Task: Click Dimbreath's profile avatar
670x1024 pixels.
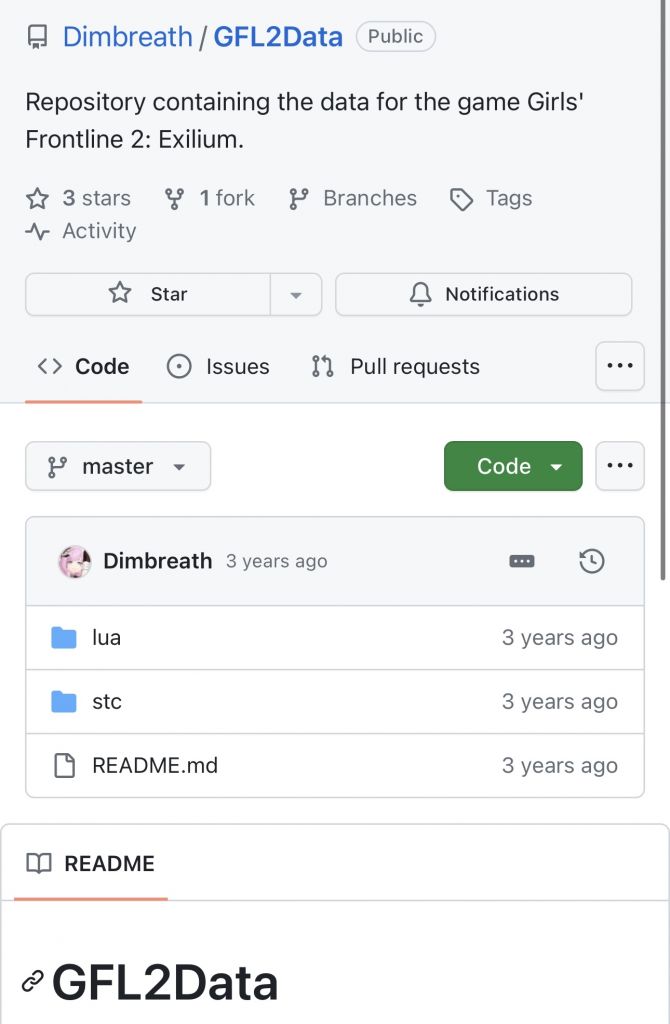Action: tap(75, 561)
